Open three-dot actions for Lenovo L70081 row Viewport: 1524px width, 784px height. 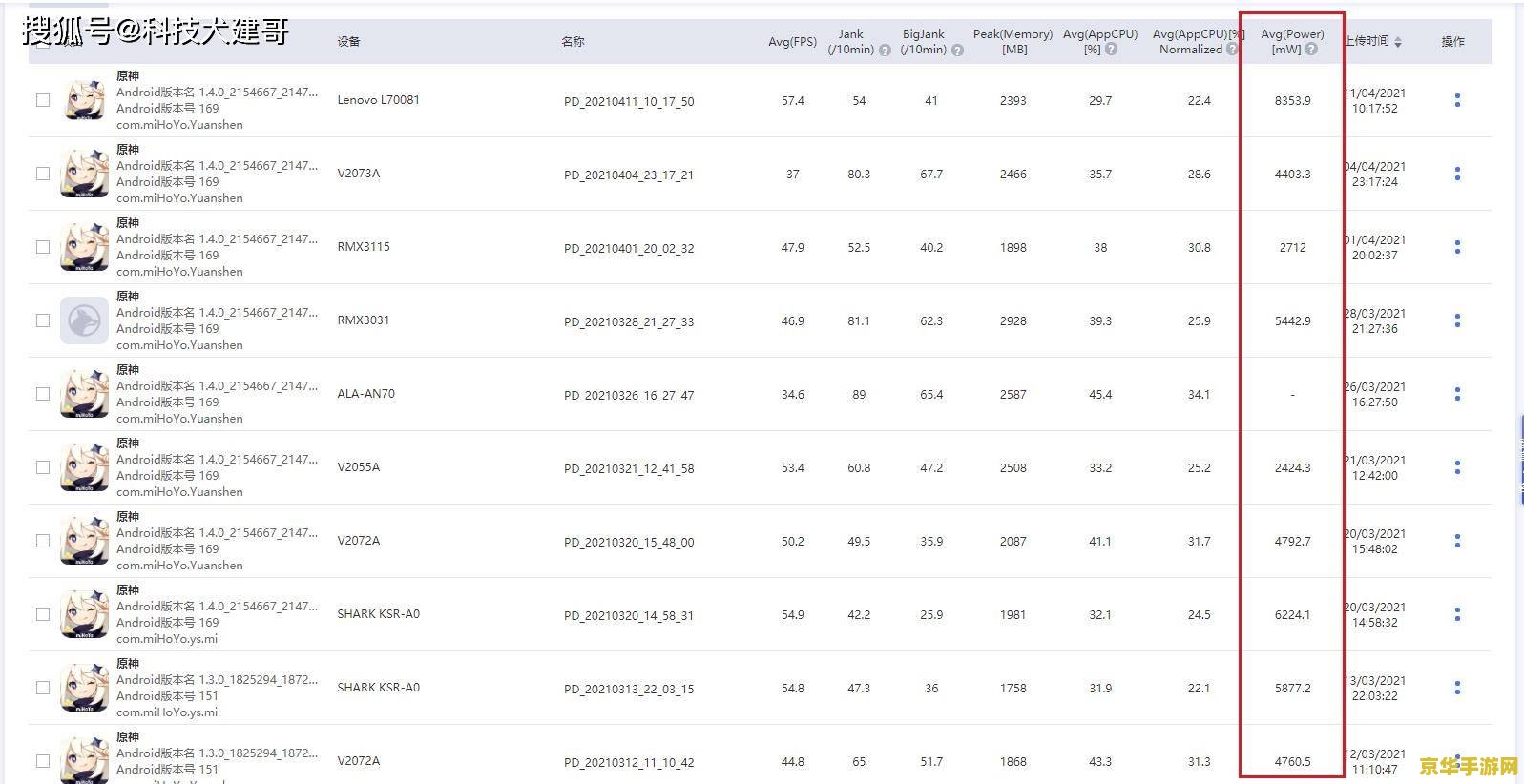tap(1456, 100)
